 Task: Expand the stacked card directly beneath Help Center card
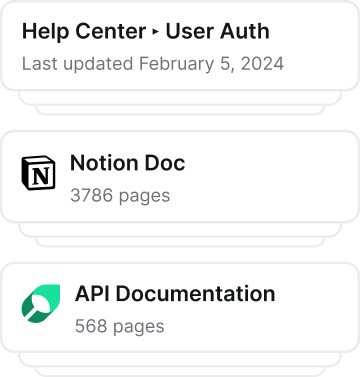point(180,98)
